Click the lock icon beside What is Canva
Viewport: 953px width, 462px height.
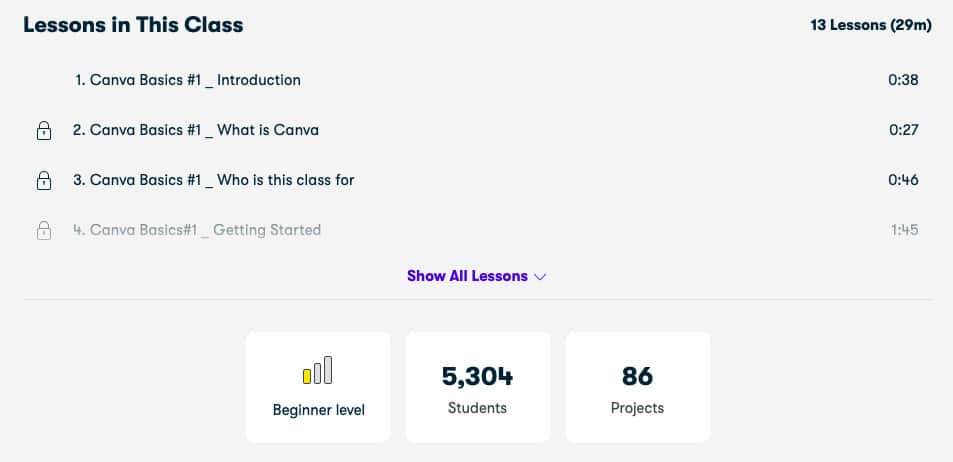pyautogui.click(x=44, y=131)
